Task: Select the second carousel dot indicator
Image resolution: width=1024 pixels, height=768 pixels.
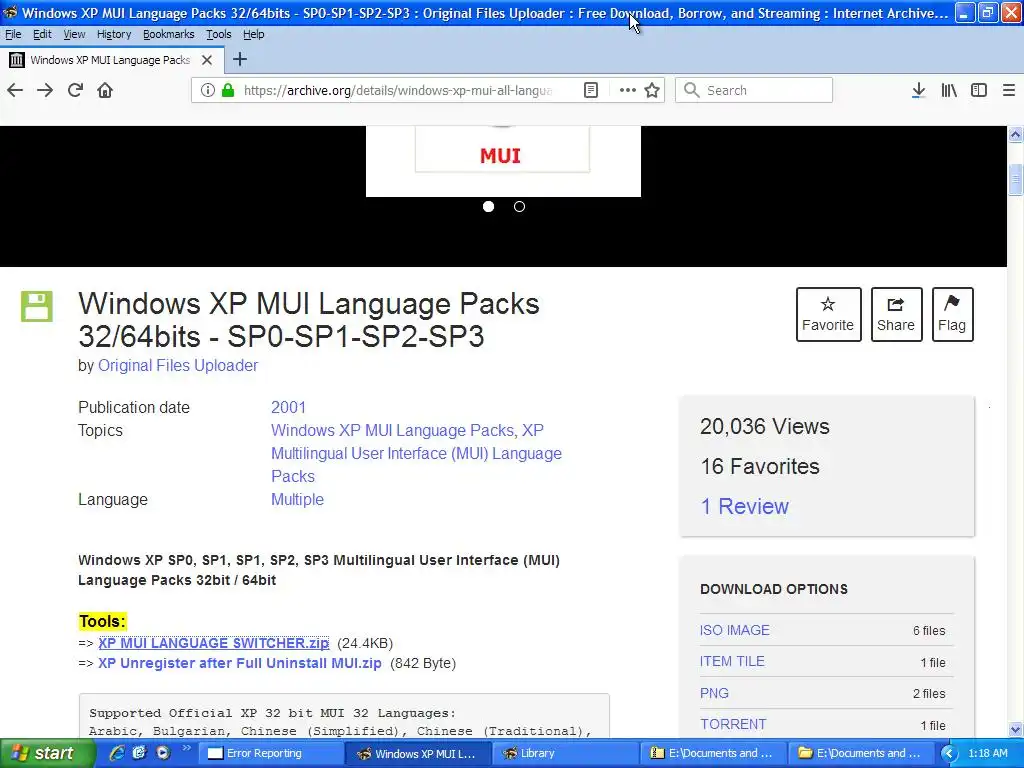Action: [519, 206]
